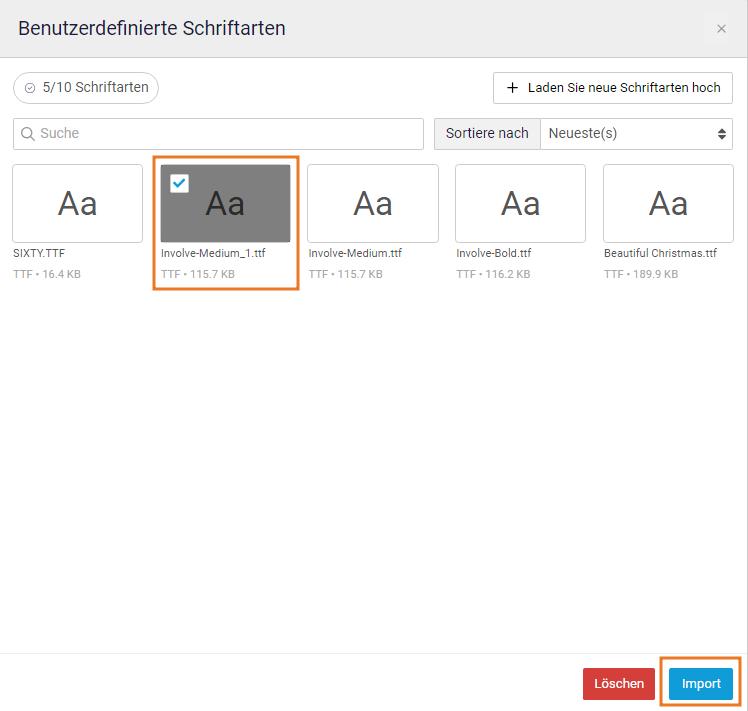Screen dimensions: 748x711
Task: Click the sort dropdown's up-down arrows
Action: click(x=721, y=134)
